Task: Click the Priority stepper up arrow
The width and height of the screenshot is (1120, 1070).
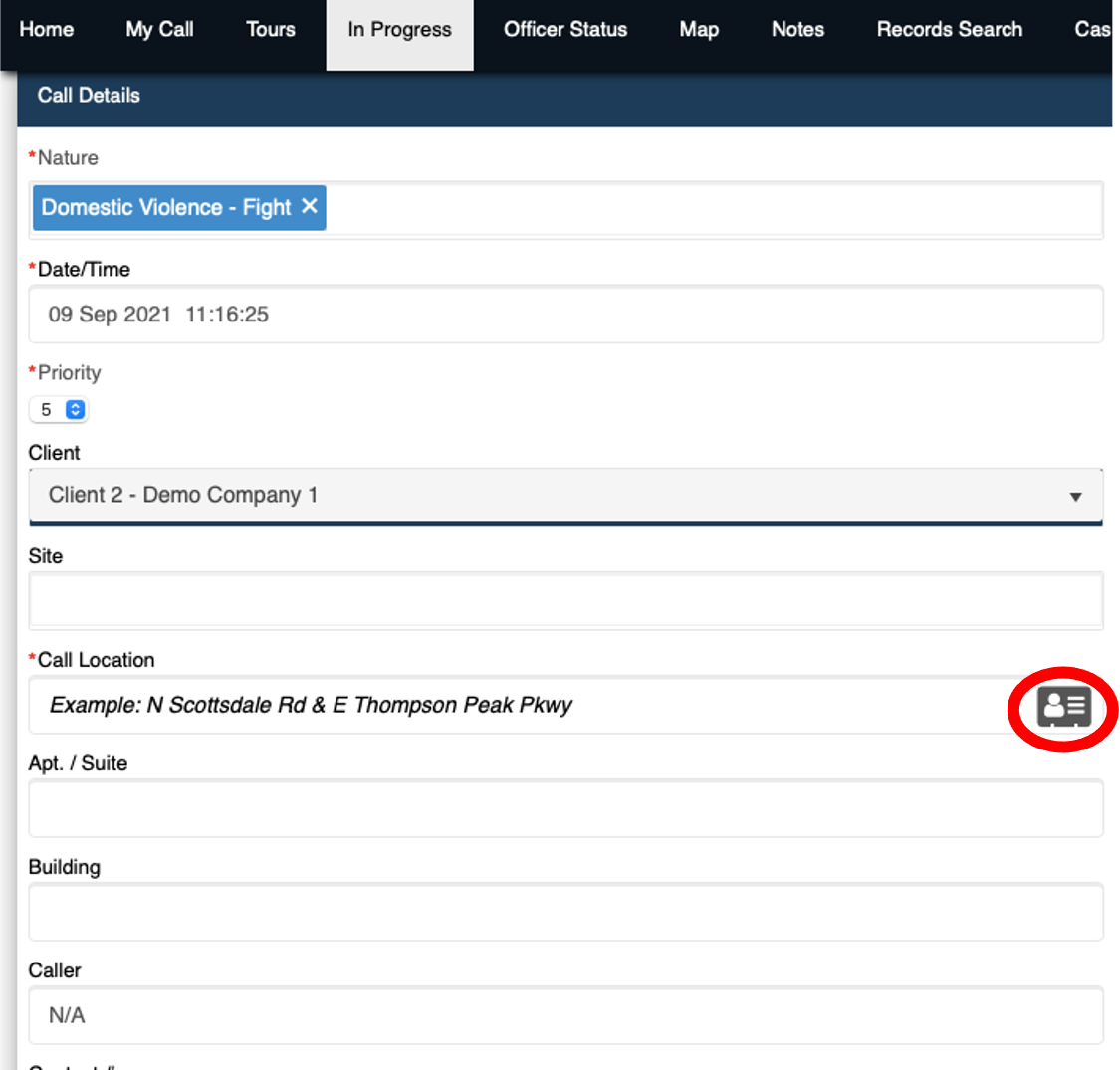Action: [x=78, y=404]
